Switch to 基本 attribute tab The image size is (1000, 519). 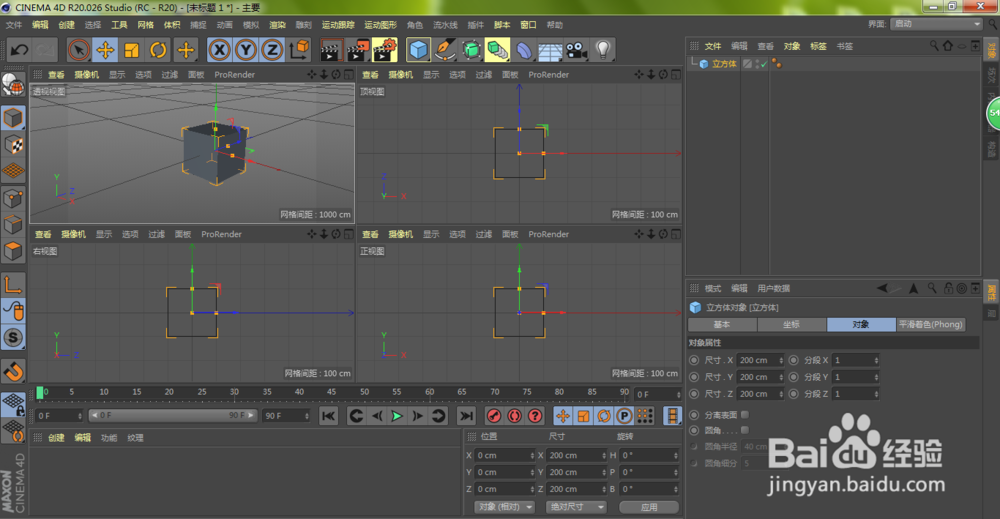click(x=722, y=325)
